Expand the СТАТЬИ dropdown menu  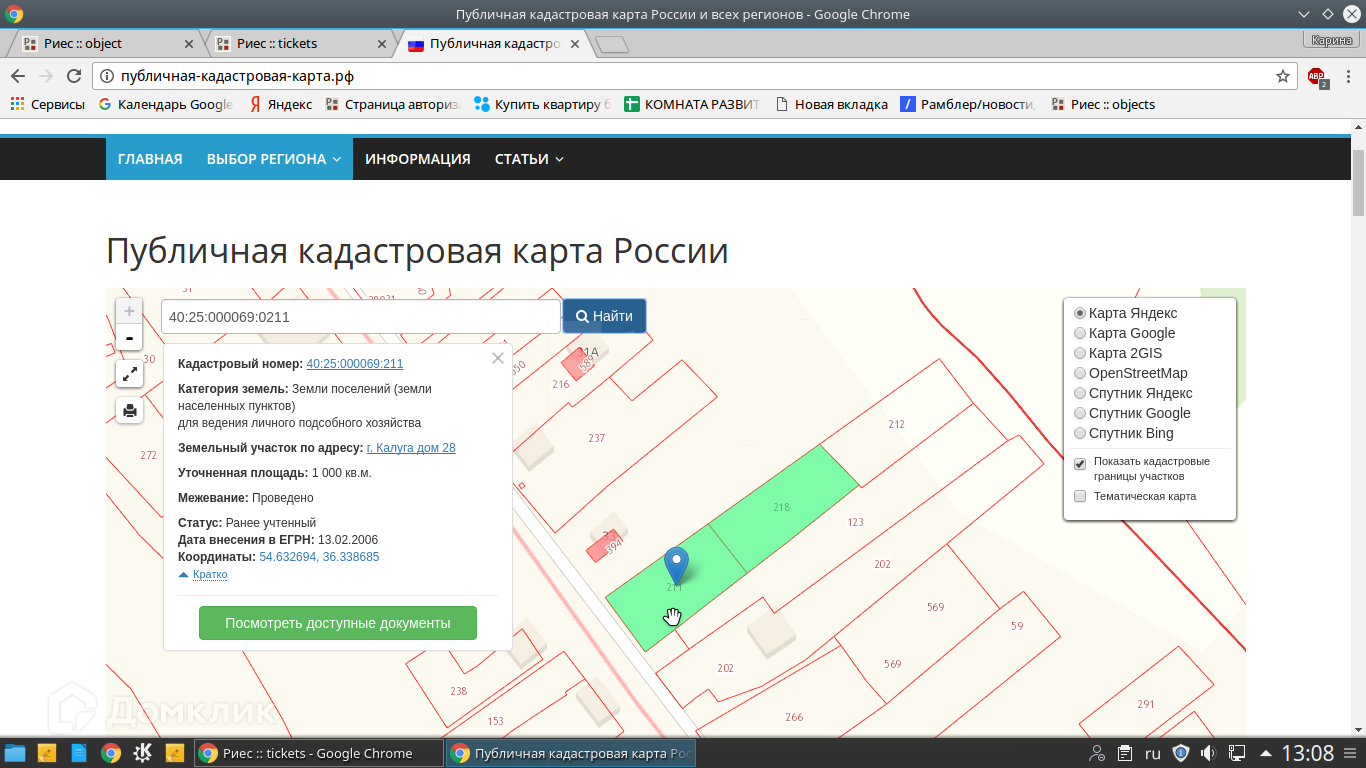pyautogui.click(x=529, y=159)
